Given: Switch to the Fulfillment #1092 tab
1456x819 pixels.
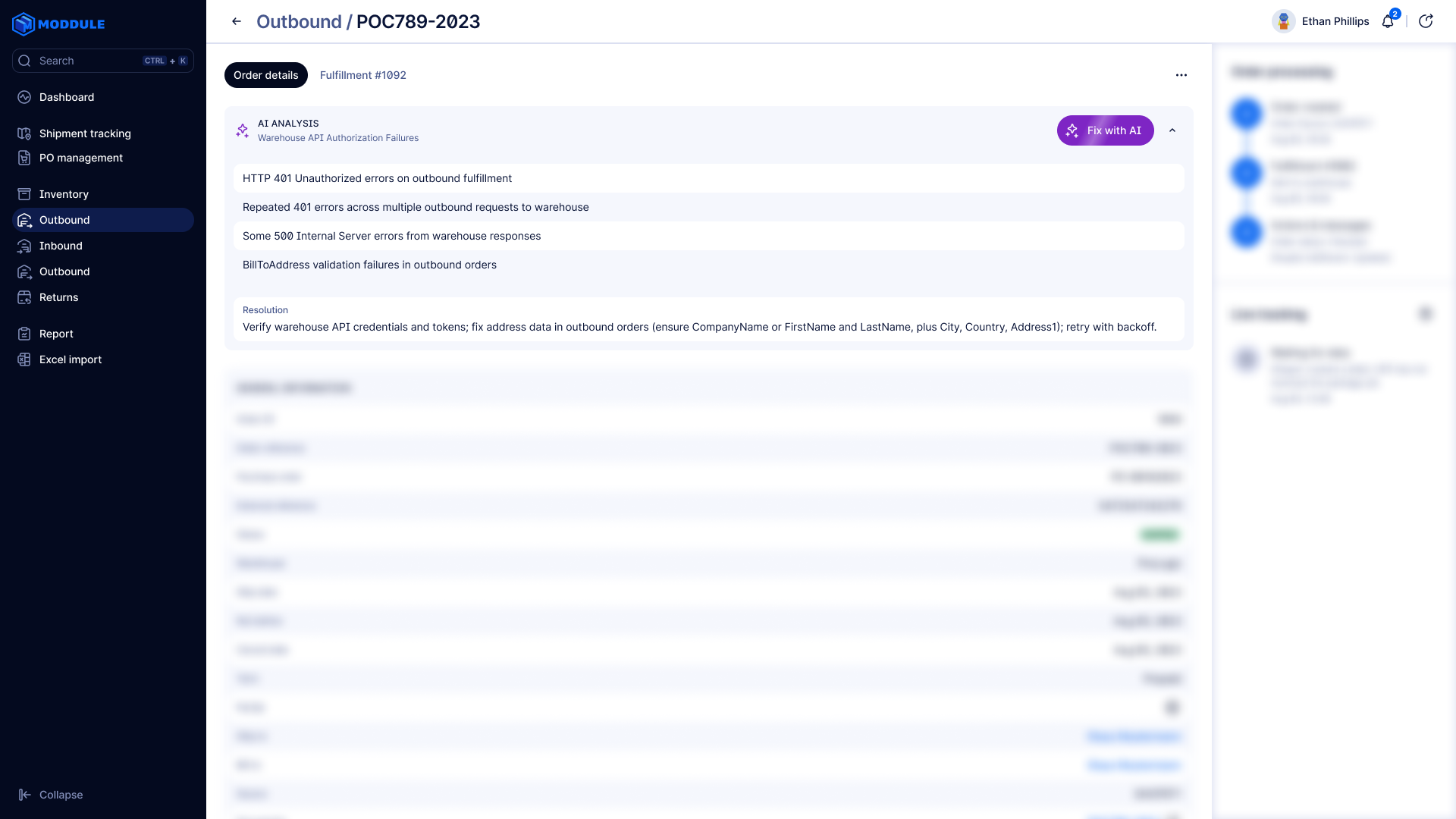Looking at the screenshot, I should 362,75.
